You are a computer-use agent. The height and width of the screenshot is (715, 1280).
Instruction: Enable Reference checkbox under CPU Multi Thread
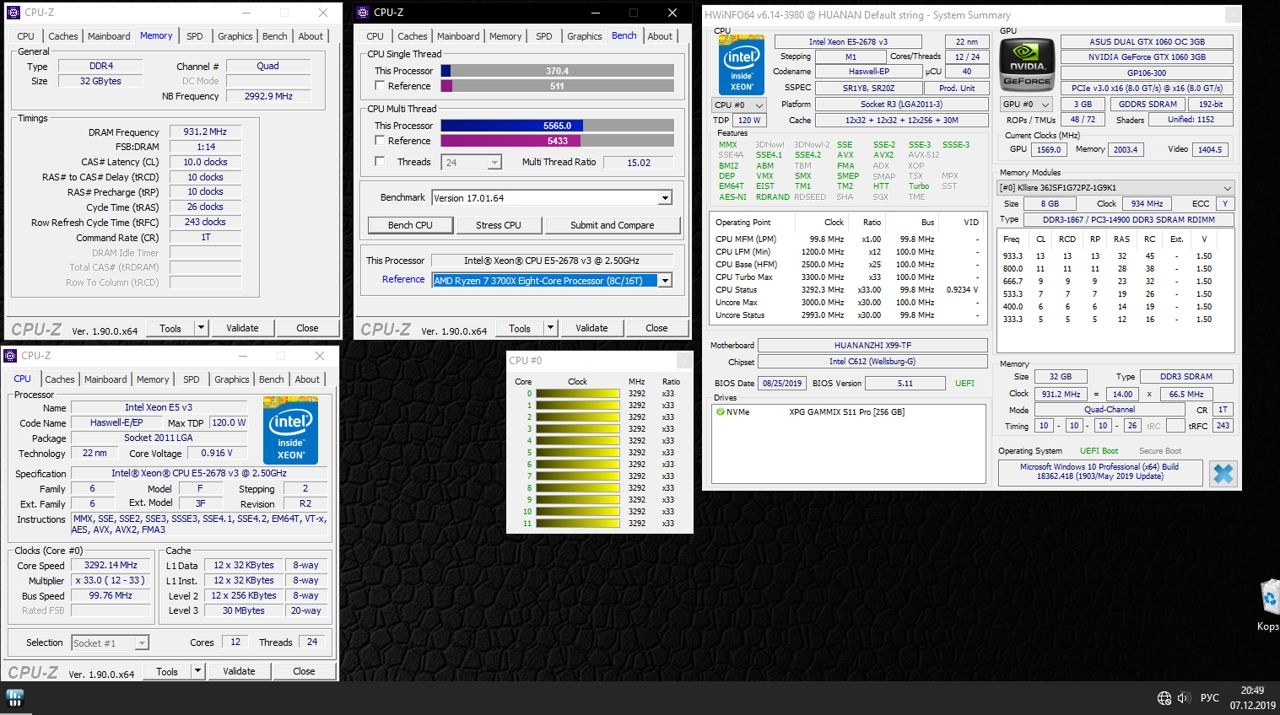[379, 141]
